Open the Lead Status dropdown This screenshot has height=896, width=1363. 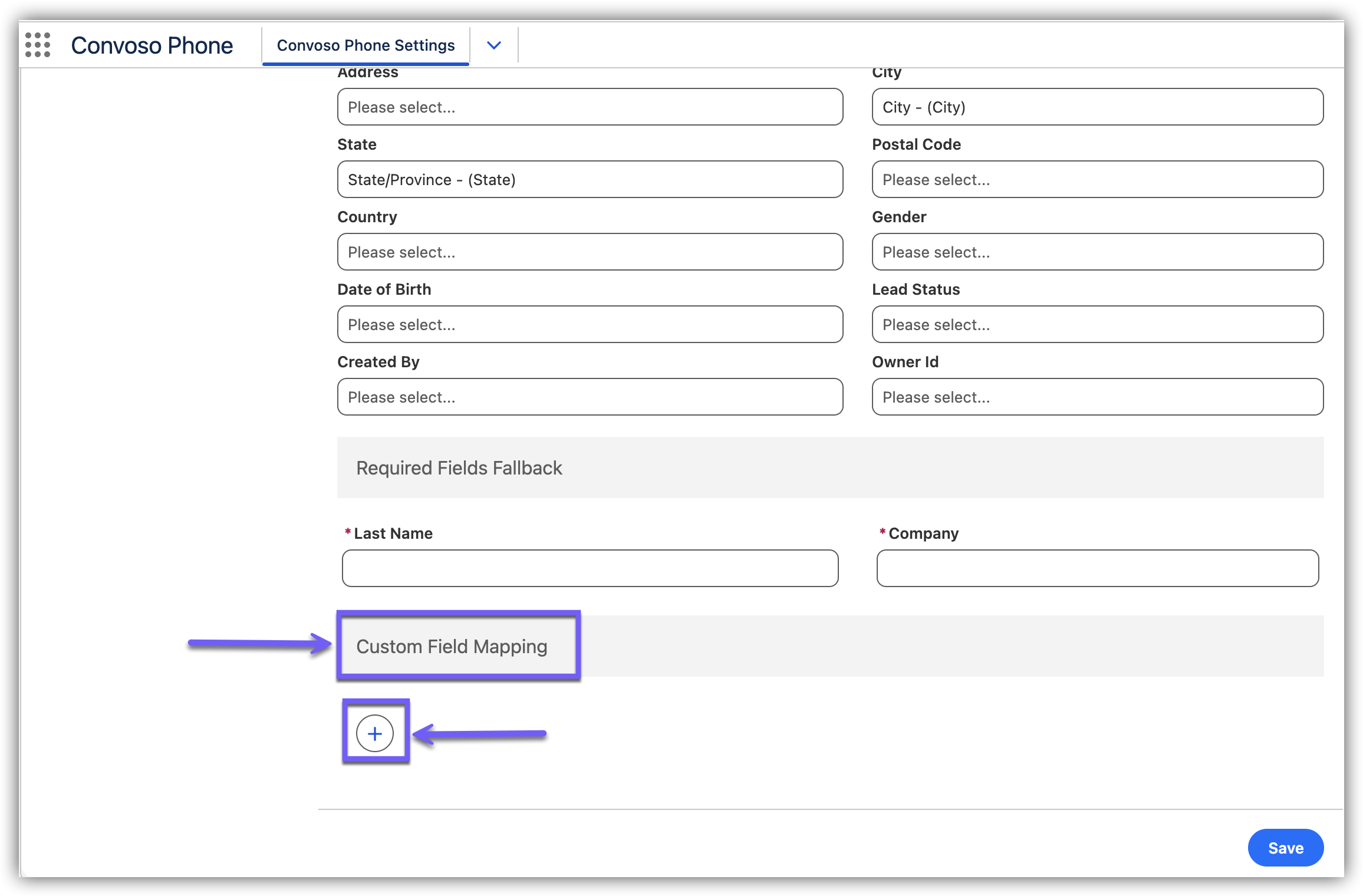(x=1097, y=324)
